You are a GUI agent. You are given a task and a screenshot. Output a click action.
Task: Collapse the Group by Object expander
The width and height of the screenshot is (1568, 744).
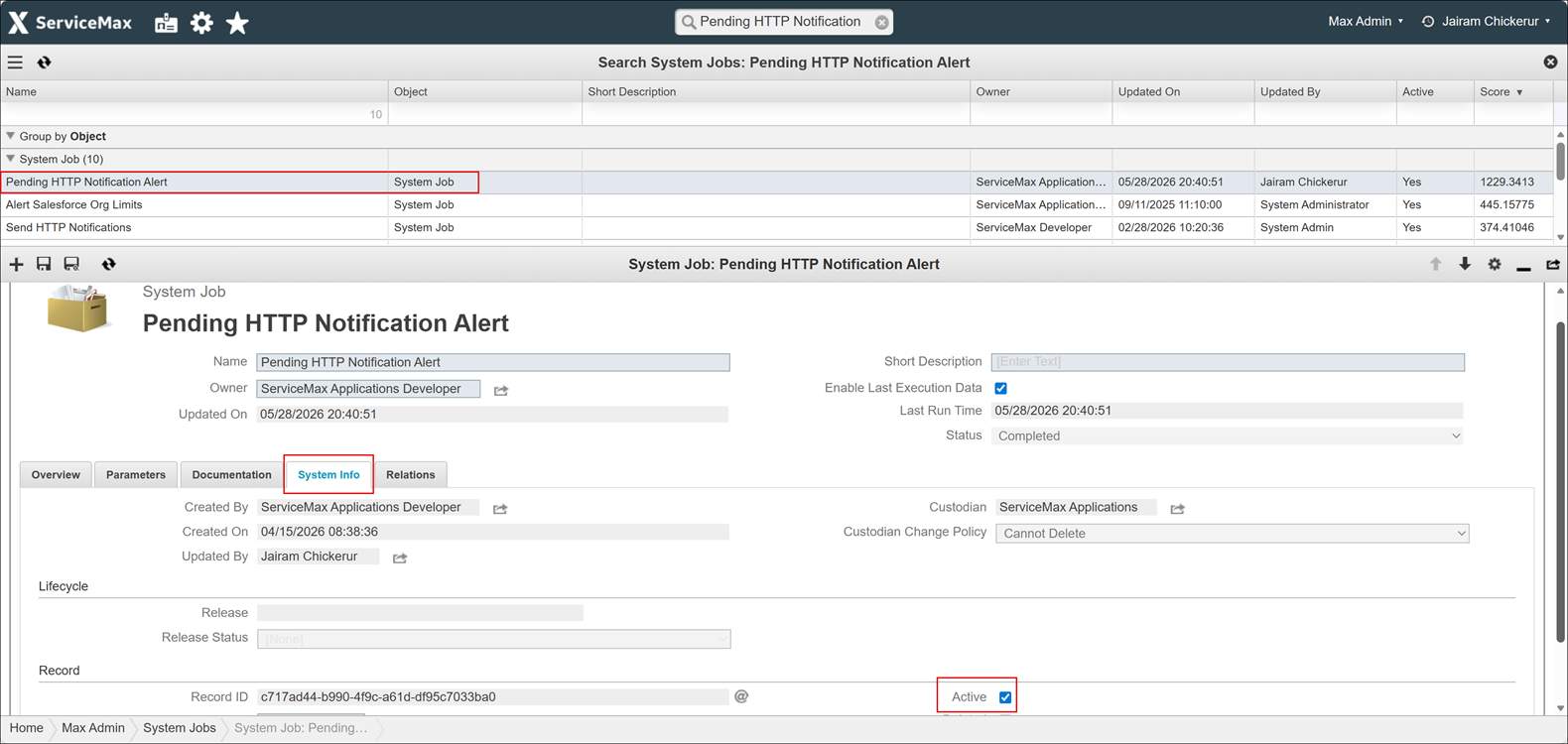[11, 136]
